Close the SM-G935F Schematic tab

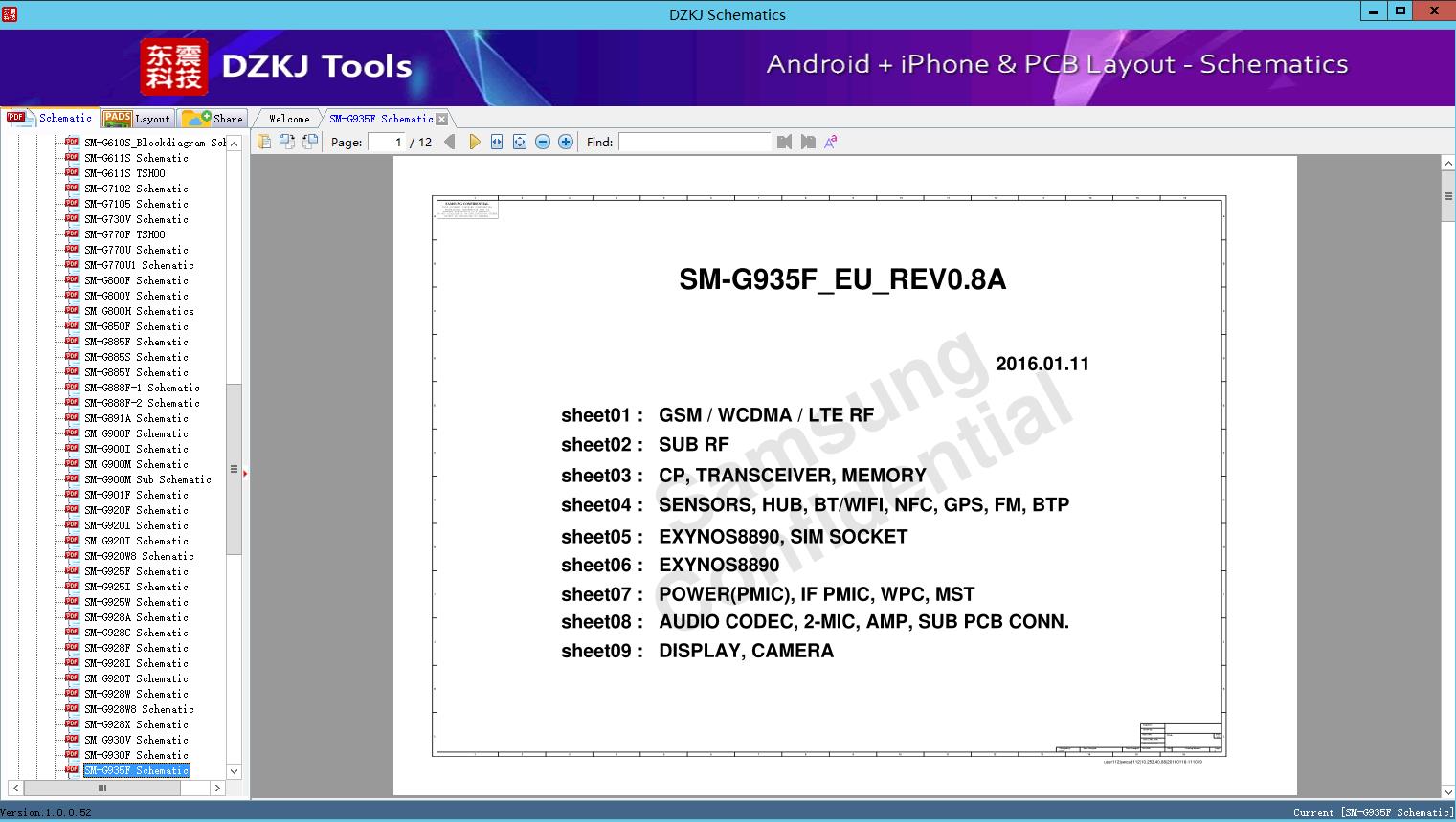coord(441,119)
